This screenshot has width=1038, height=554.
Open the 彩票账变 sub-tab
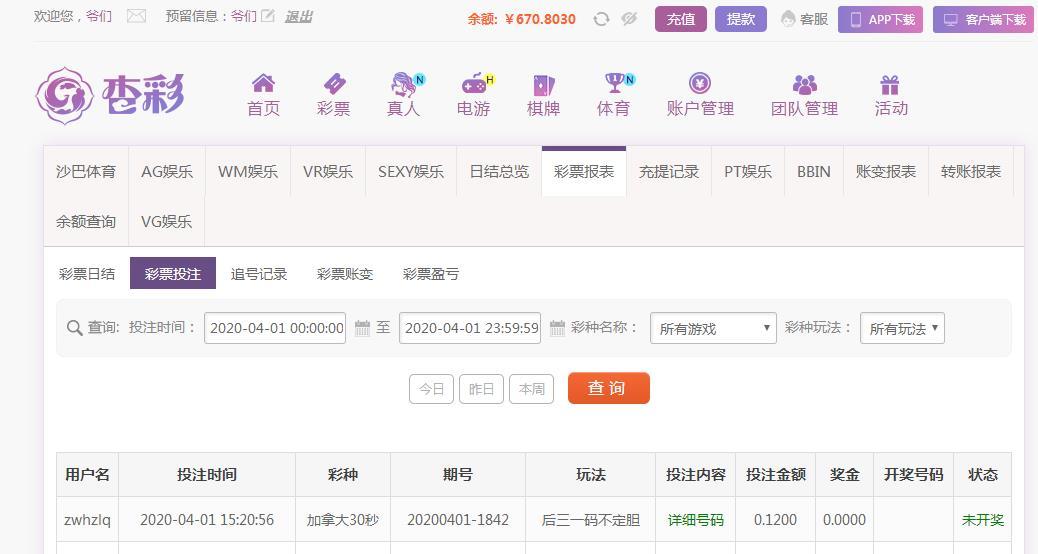pyautogui.click(x=345, y=273)
